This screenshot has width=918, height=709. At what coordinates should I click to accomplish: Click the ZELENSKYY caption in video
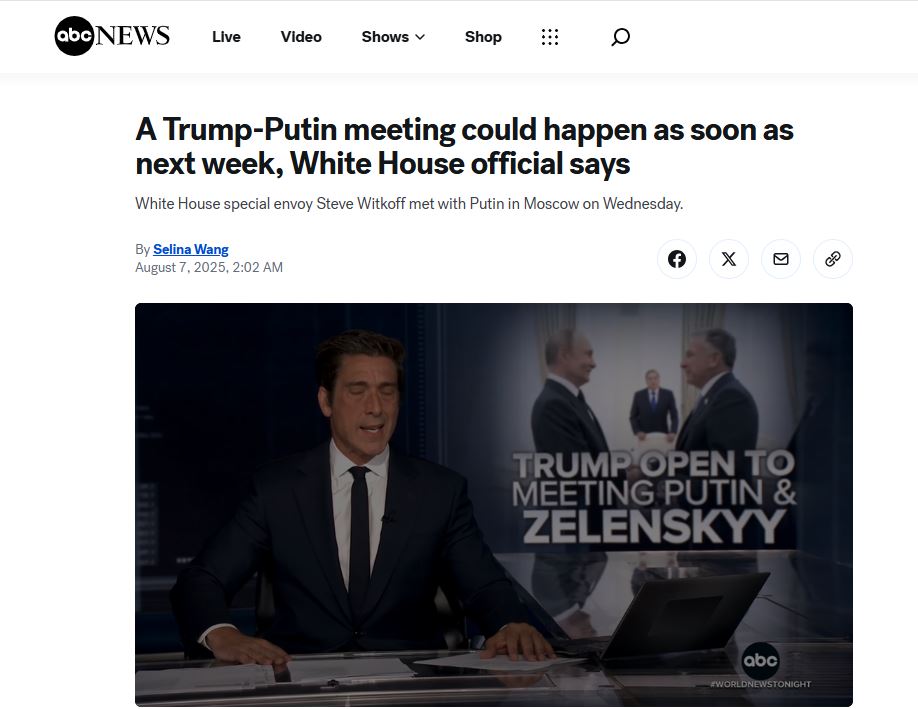pyautogui.click(x=654, y=526)
